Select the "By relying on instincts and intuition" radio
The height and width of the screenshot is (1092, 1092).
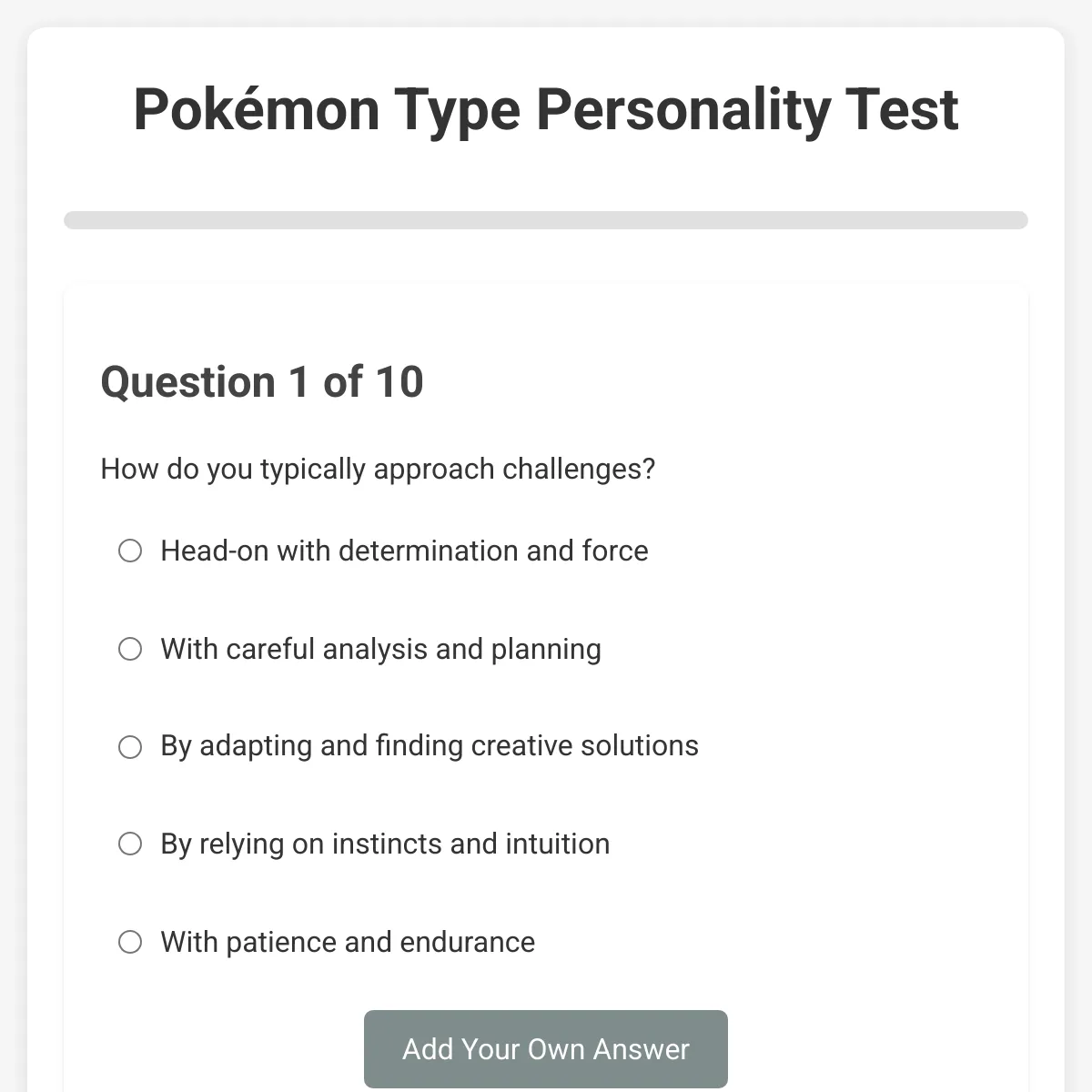point(130,844)
